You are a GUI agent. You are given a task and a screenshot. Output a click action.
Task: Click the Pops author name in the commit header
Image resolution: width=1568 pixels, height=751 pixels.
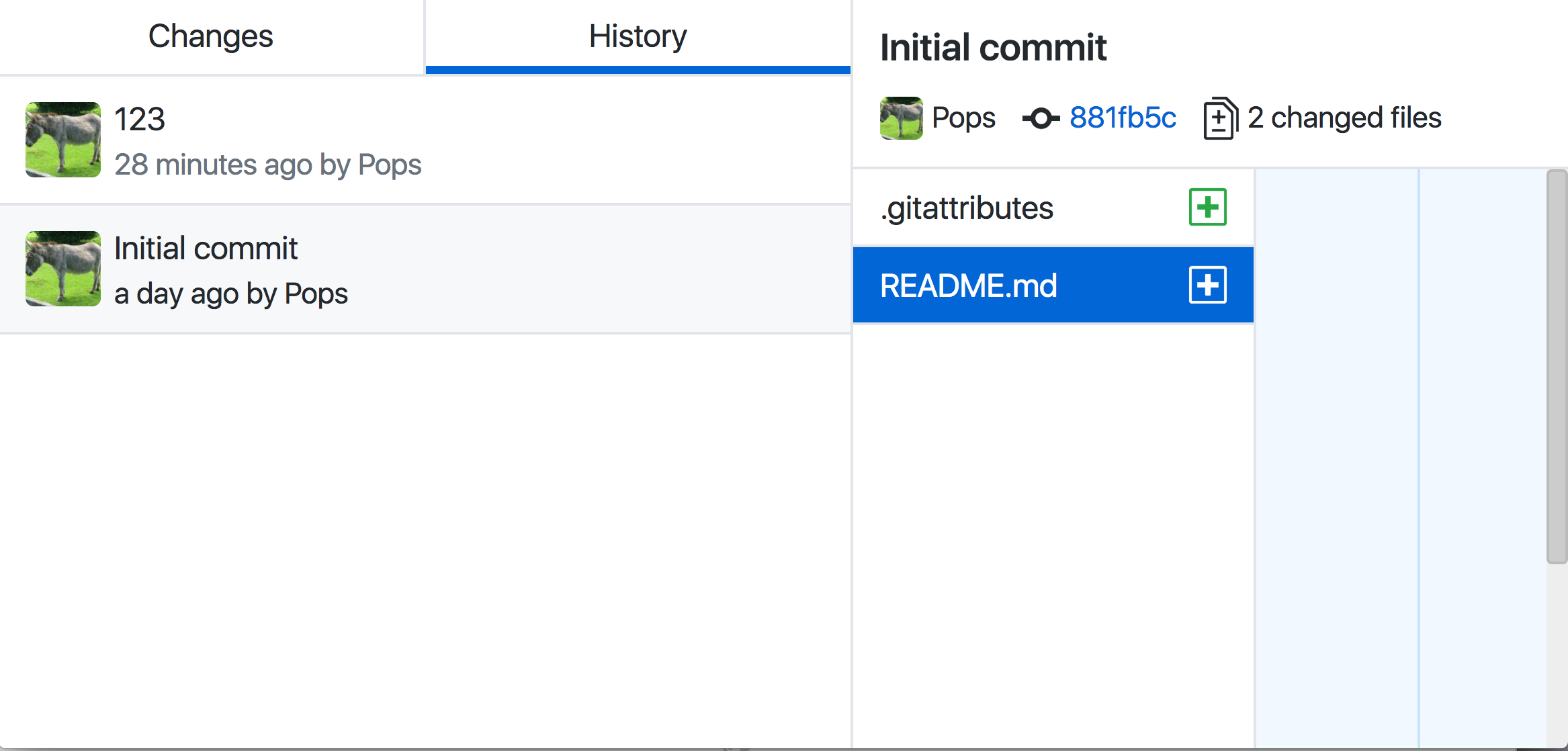click(x=964, y=117)
